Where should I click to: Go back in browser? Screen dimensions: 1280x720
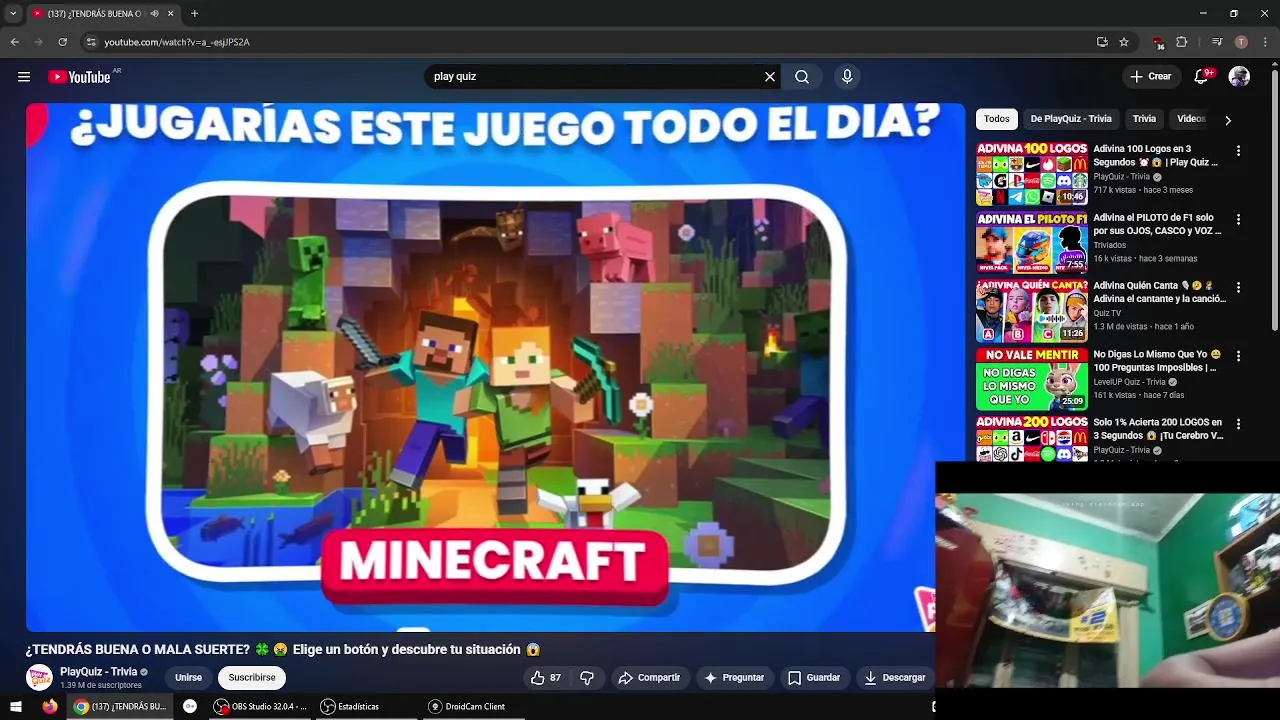[15, 42]
